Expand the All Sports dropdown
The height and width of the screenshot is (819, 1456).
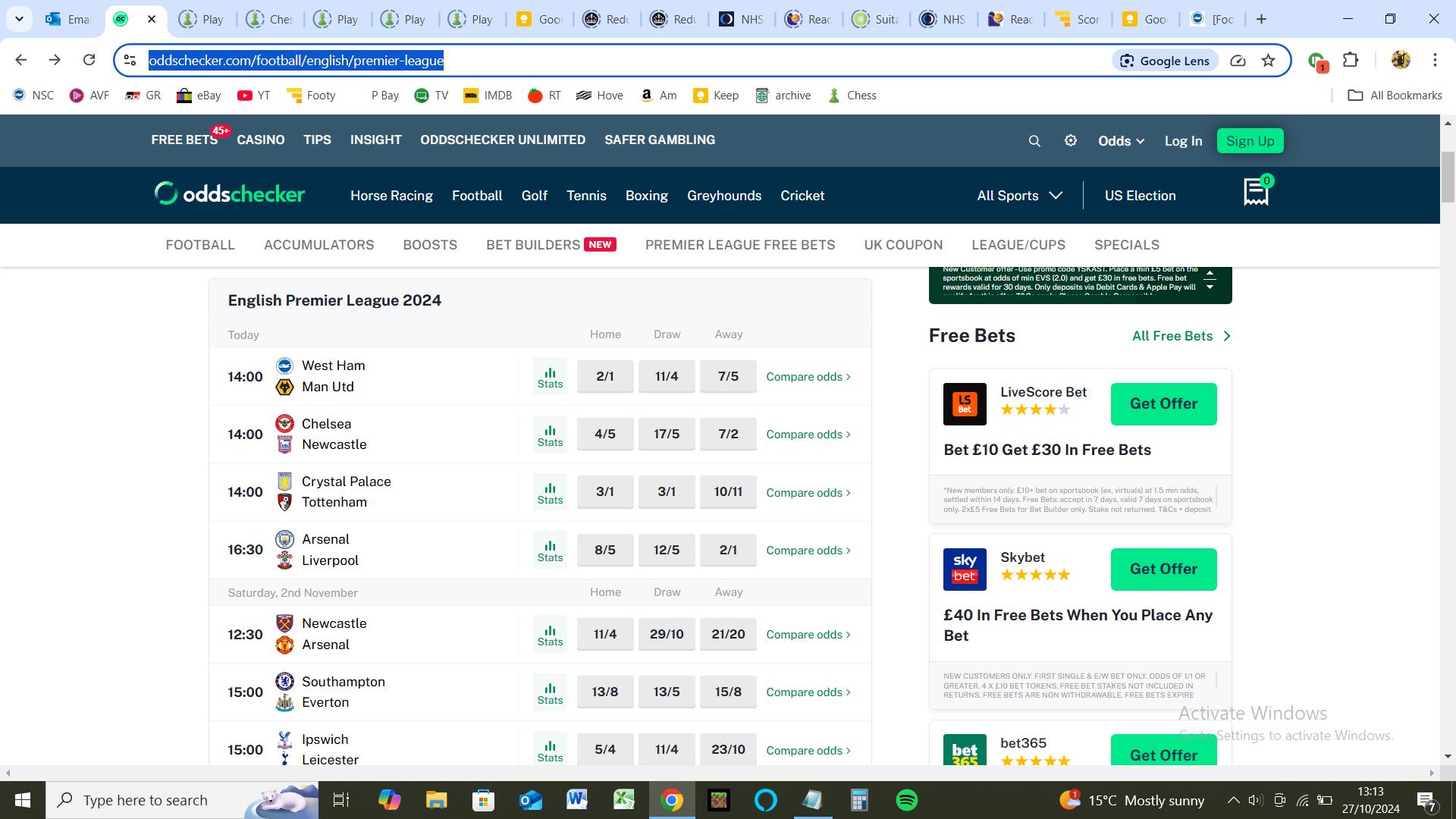pos(1019,196)
